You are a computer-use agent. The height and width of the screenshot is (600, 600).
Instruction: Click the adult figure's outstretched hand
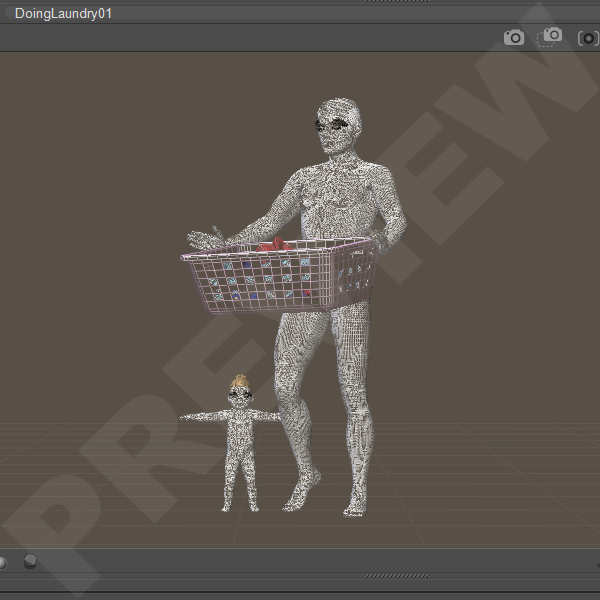207,238
